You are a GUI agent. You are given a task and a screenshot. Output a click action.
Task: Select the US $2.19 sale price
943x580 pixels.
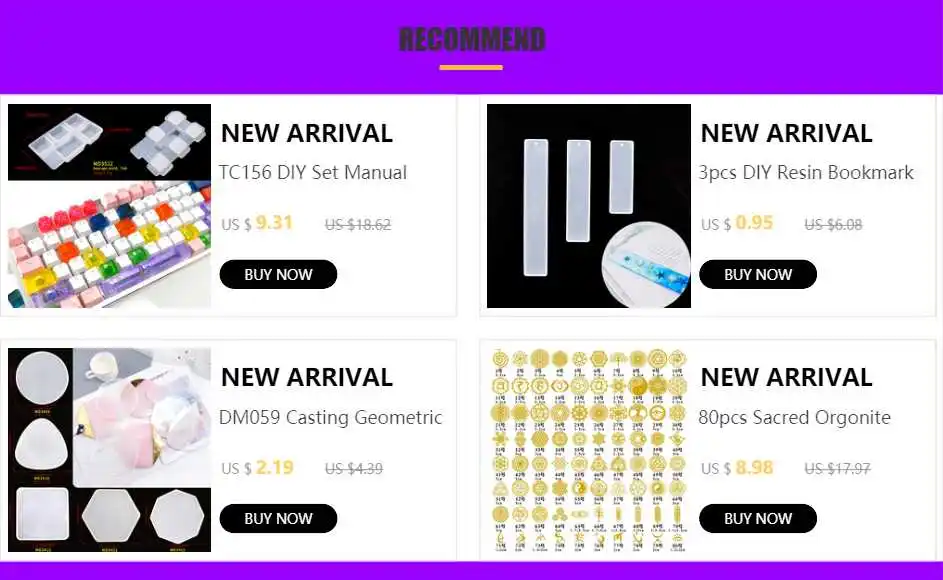coord(257,467)
